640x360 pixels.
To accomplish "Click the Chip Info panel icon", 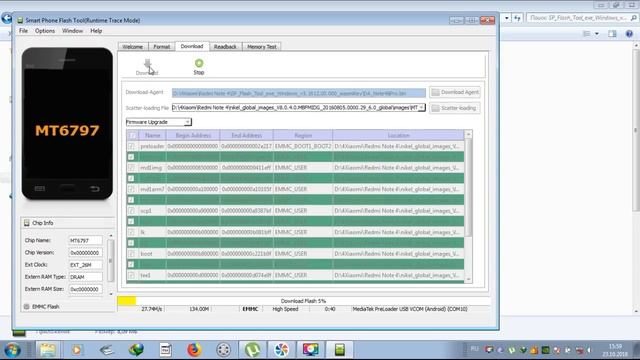I will click(x=27, y=223).
